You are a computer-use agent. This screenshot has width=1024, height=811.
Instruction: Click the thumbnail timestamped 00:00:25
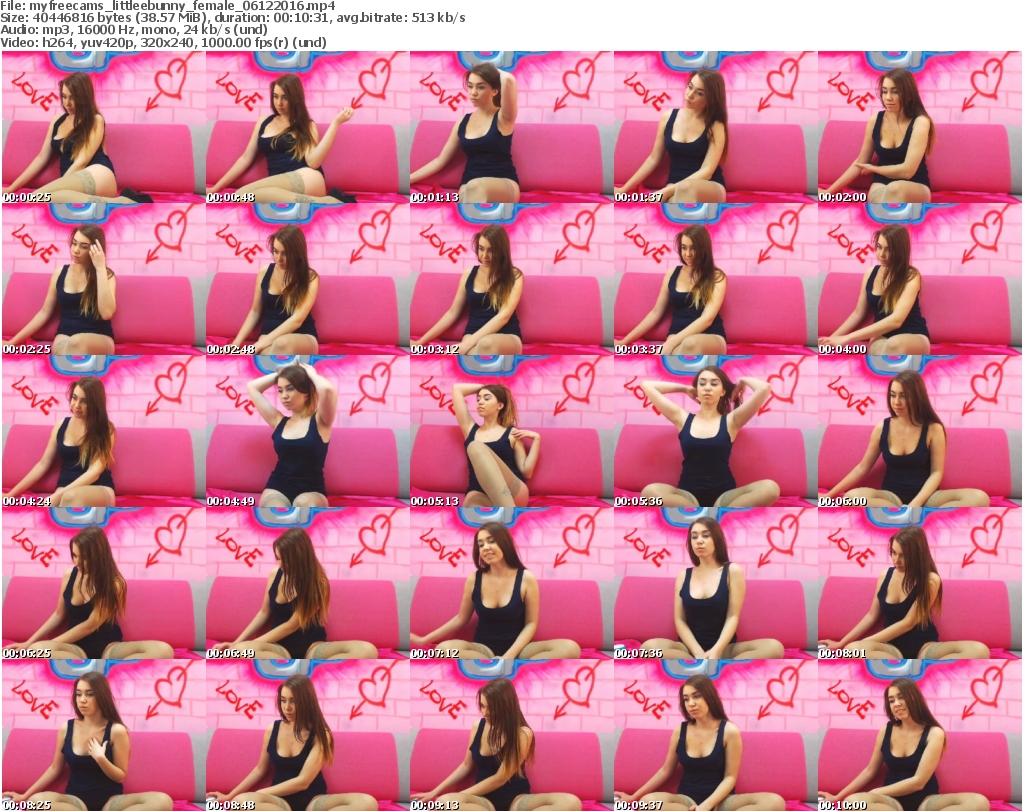click(104, 127)
